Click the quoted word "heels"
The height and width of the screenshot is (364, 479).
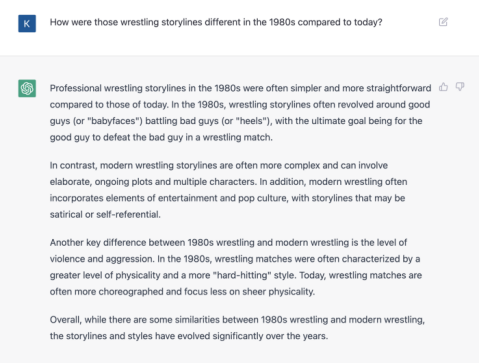pyautogui.click(x=251, y=121)
